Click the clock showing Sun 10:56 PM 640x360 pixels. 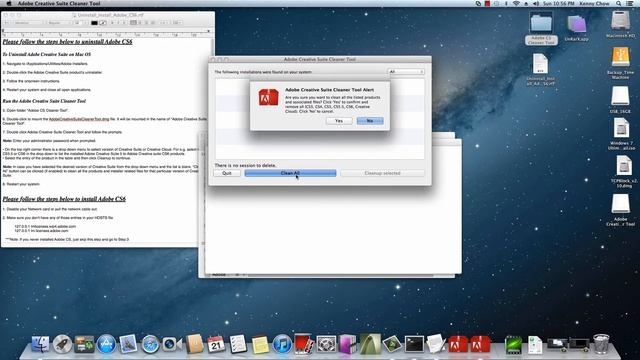pos(558,4)
